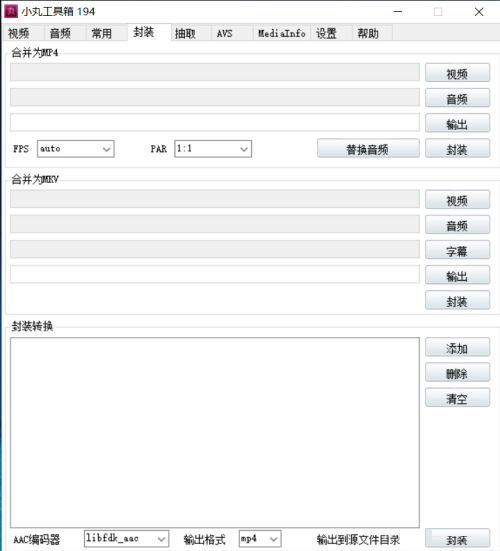Click 封装 button in 封装转换 group
500x551 pixels.
tap(457, 539)
